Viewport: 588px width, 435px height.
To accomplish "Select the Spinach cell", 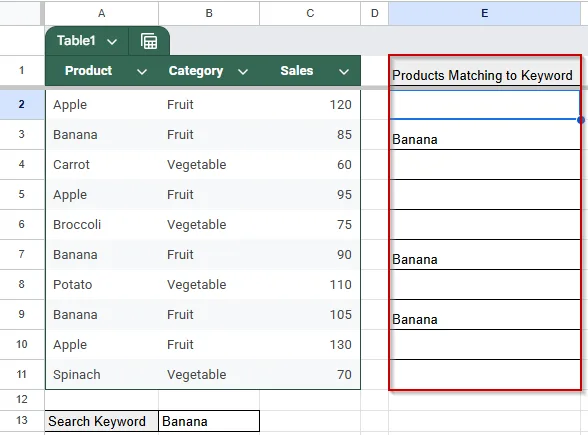I will [x=102, y=375].
